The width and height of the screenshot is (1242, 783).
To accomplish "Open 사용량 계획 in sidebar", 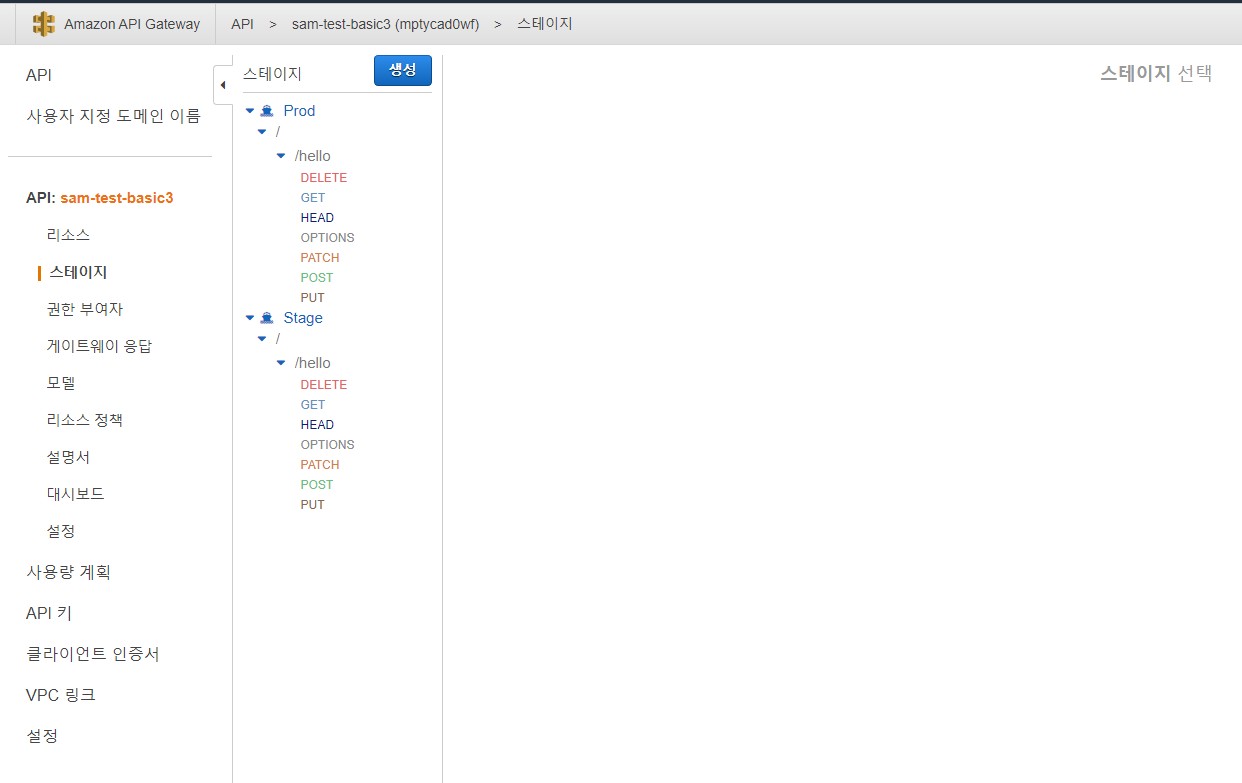I will [68, 572].
